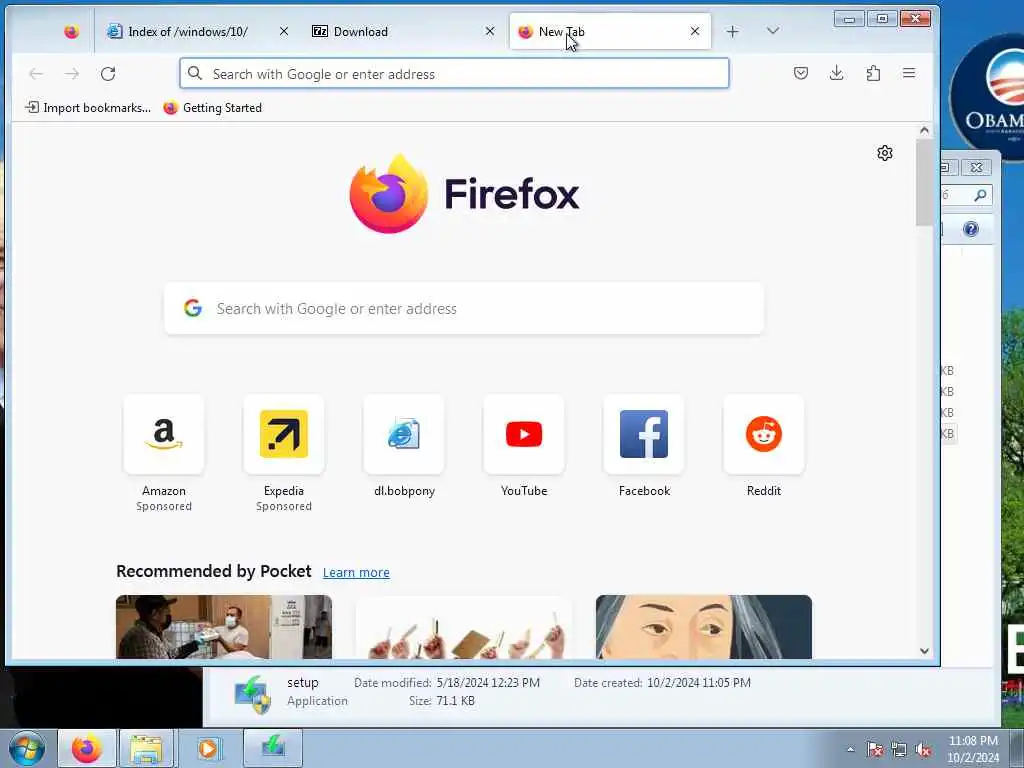
Task: Open the Windows Start menu
Action: click(x=27, y=748)
